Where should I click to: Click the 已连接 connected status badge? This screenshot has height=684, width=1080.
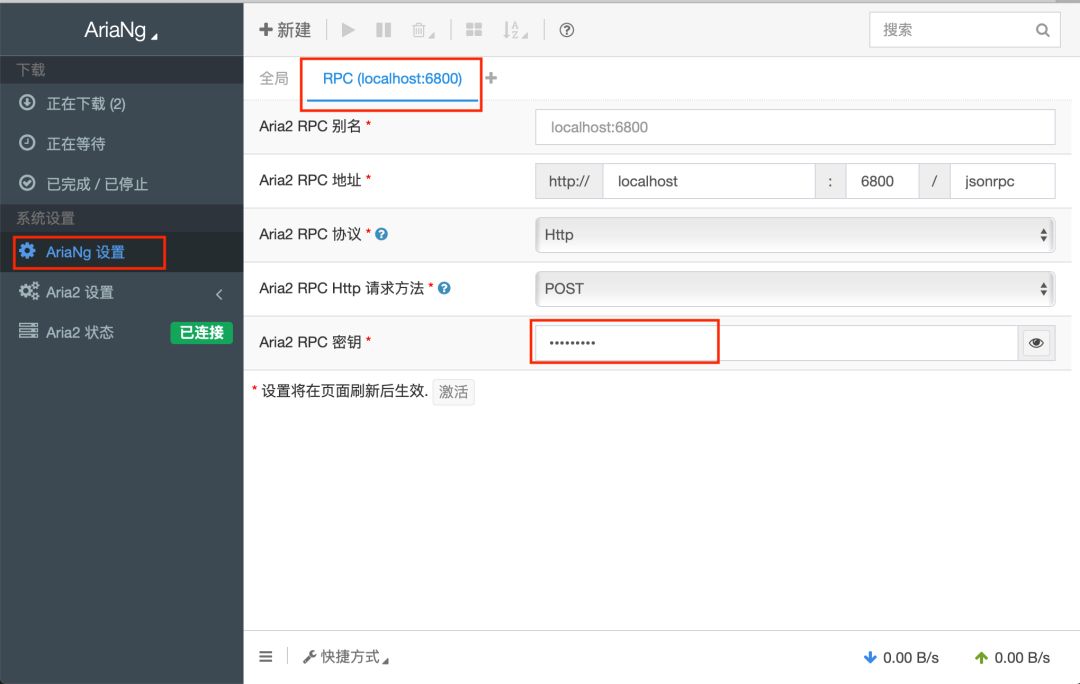[x=202, y=333]
